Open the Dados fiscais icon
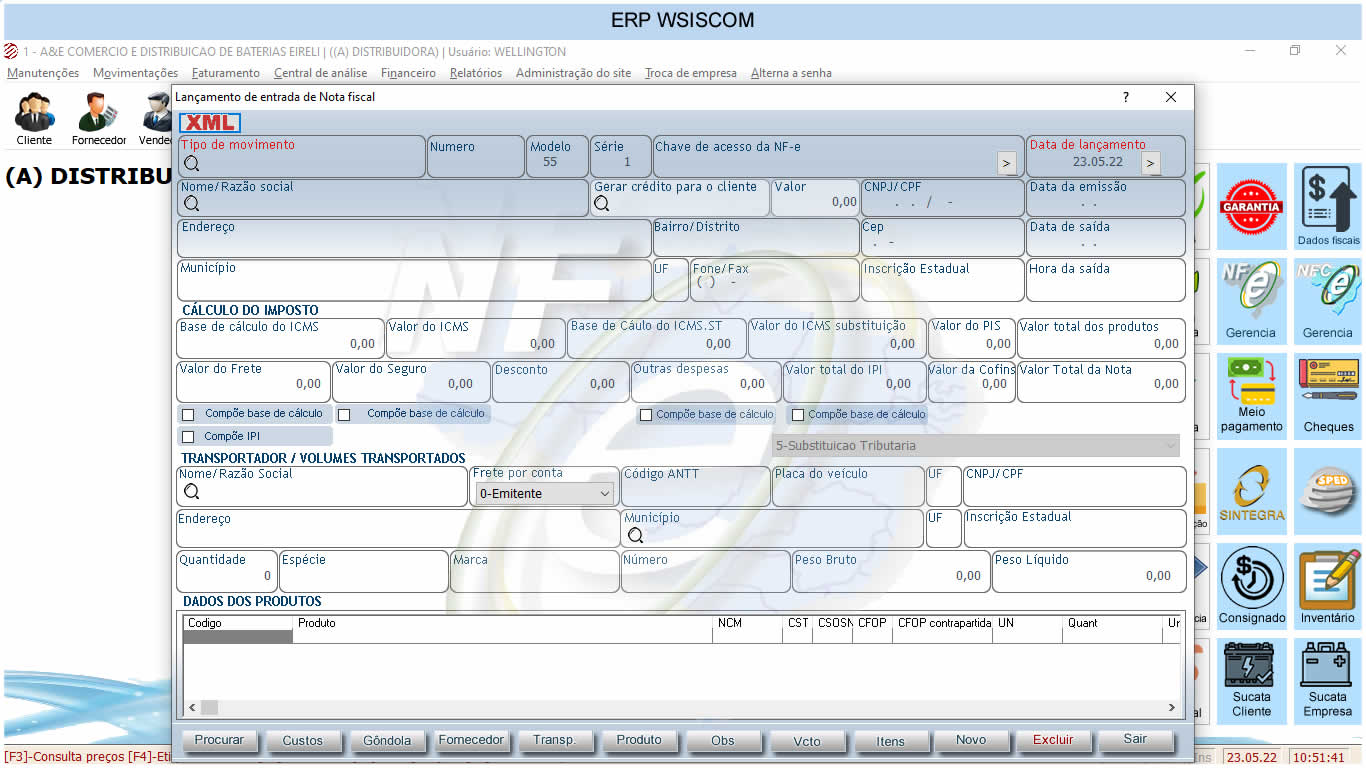The image size is (1366, 768). coord(1328,206)
